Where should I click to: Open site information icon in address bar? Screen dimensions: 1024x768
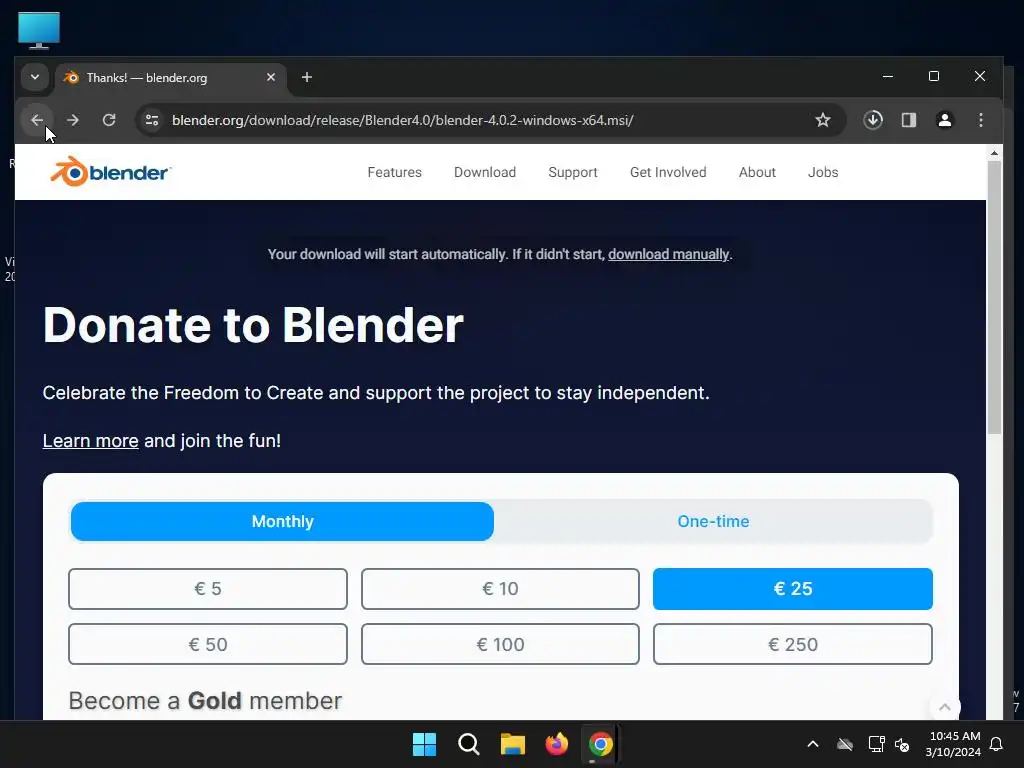(x=152, y=120)
